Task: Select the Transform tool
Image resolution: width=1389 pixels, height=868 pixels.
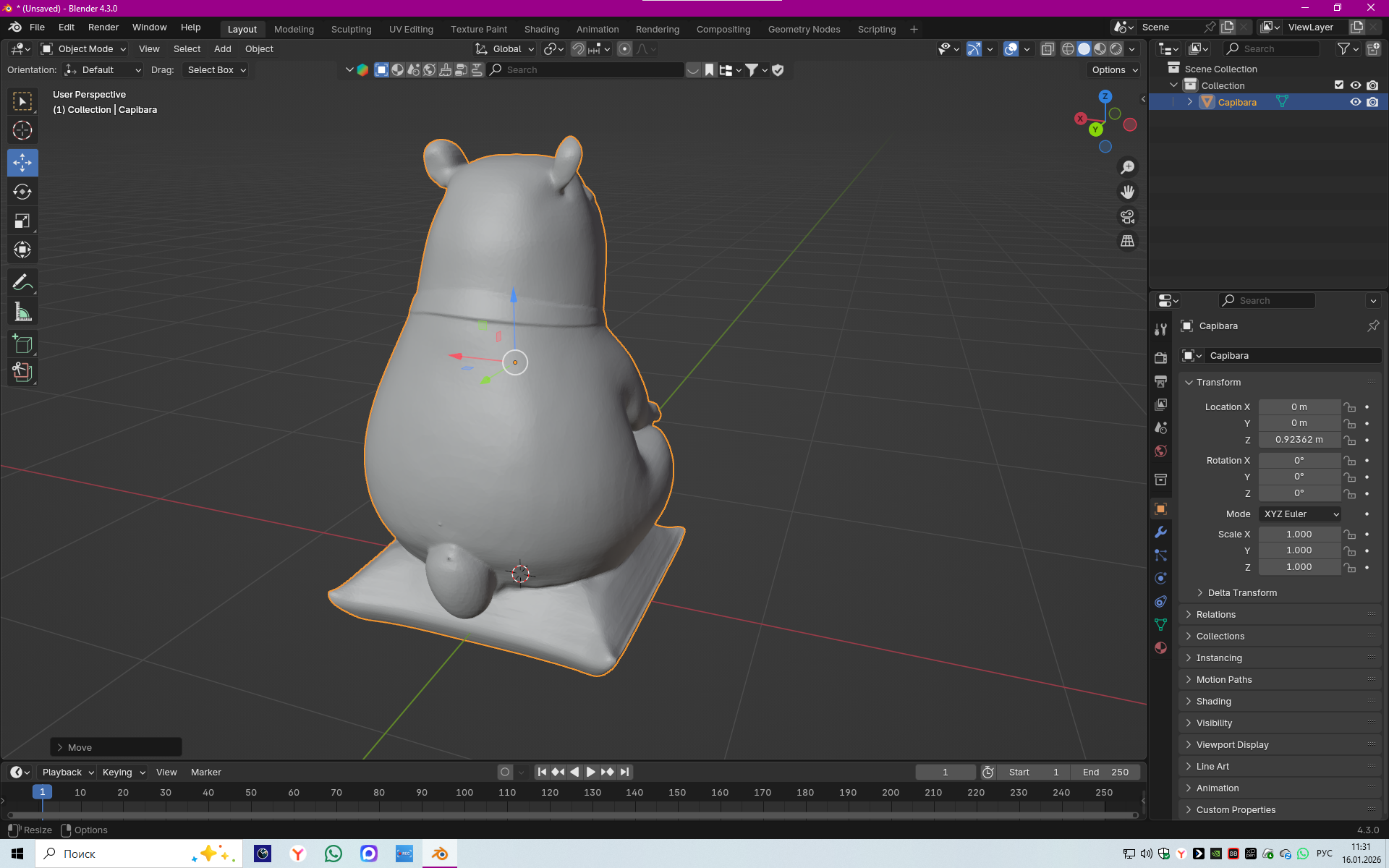Action: point(22,250)
